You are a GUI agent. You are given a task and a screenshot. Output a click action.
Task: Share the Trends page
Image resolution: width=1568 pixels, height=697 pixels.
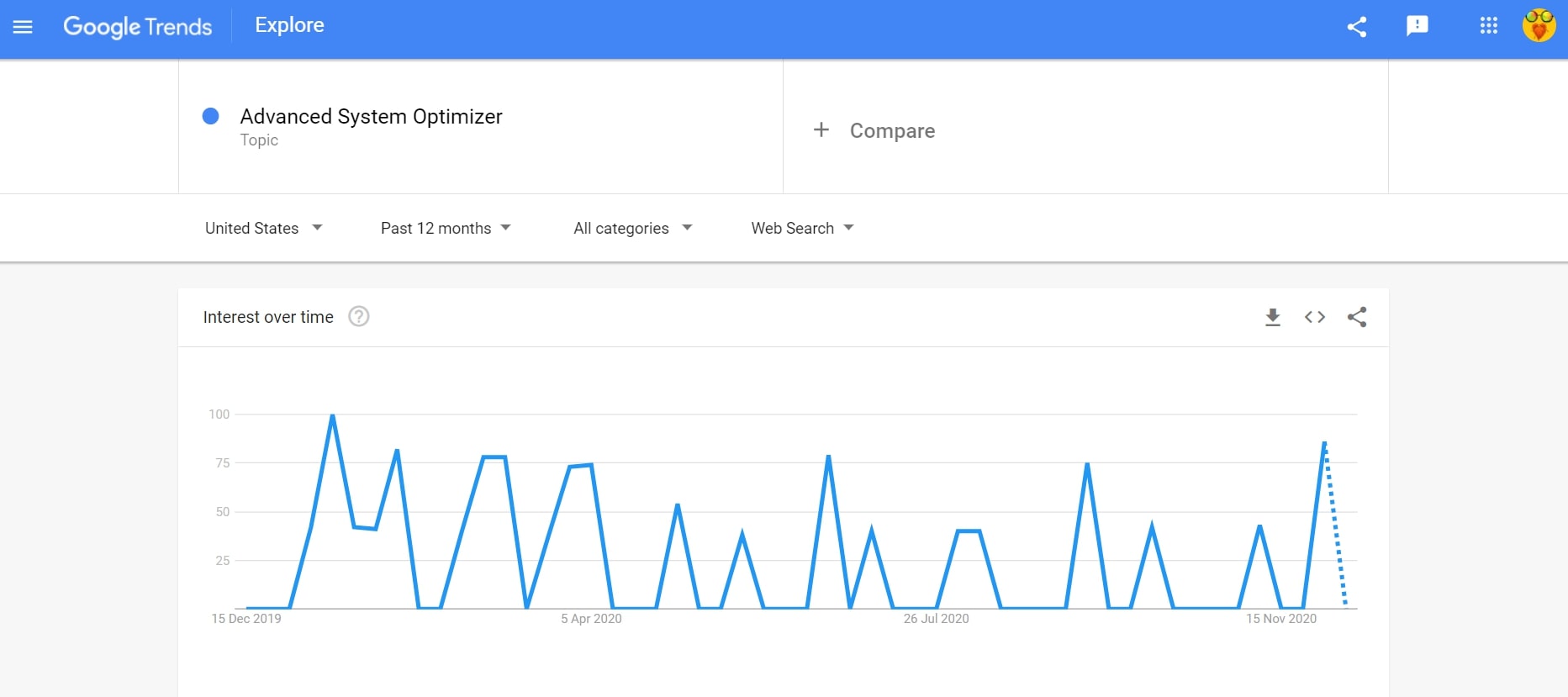[1356, 26]
